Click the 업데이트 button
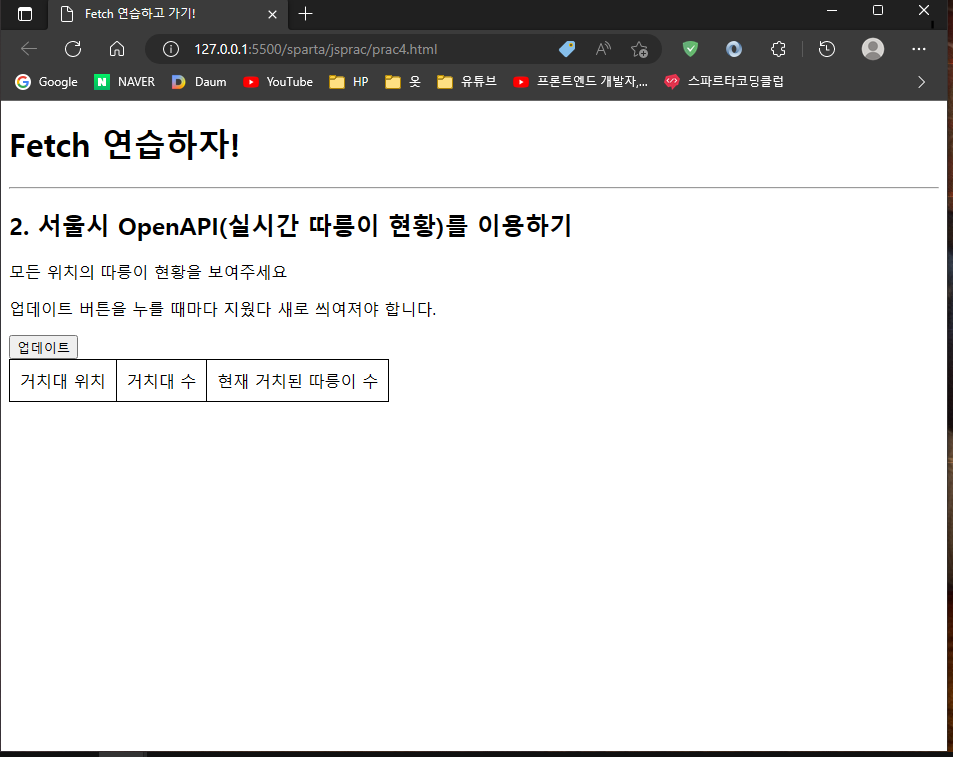Image resolution: width=953 pixels, height=757 pixels. click(x=43, y=347)
